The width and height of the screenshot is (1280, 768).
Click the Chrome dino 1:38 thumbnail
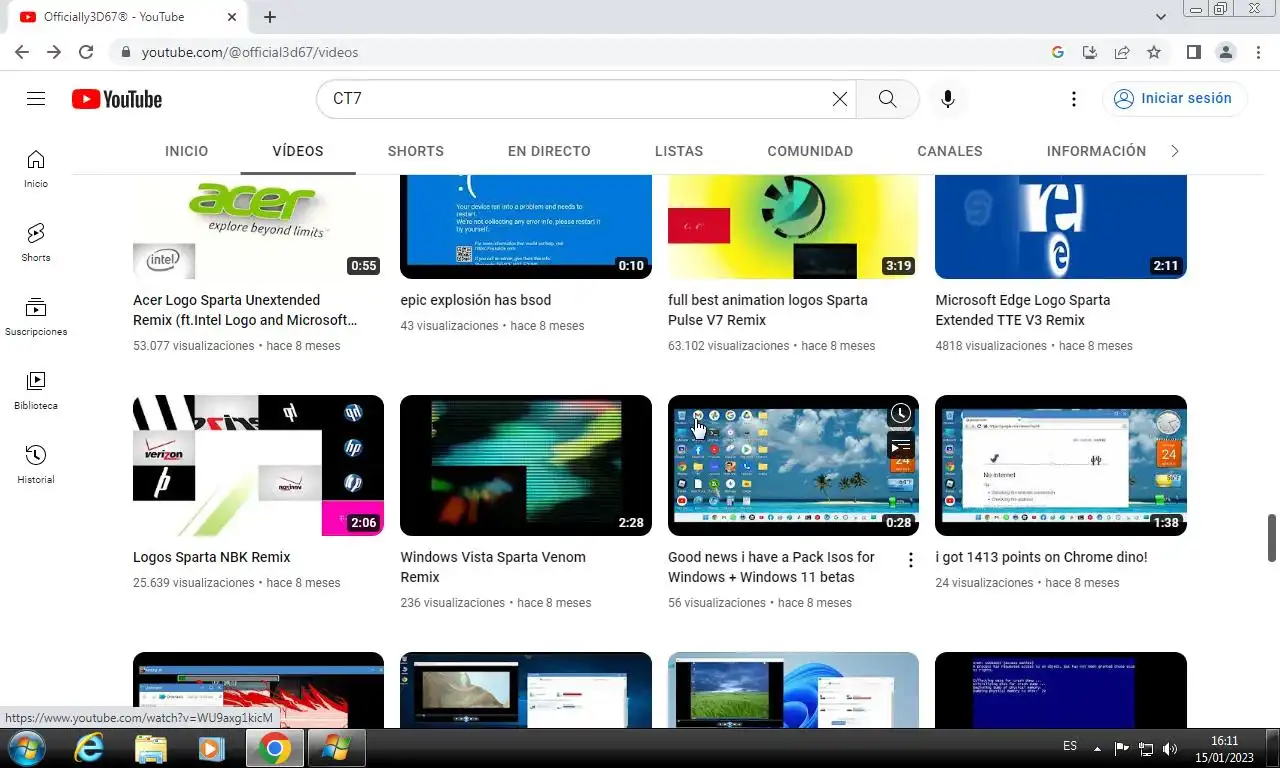click(x=1061, y=465)
